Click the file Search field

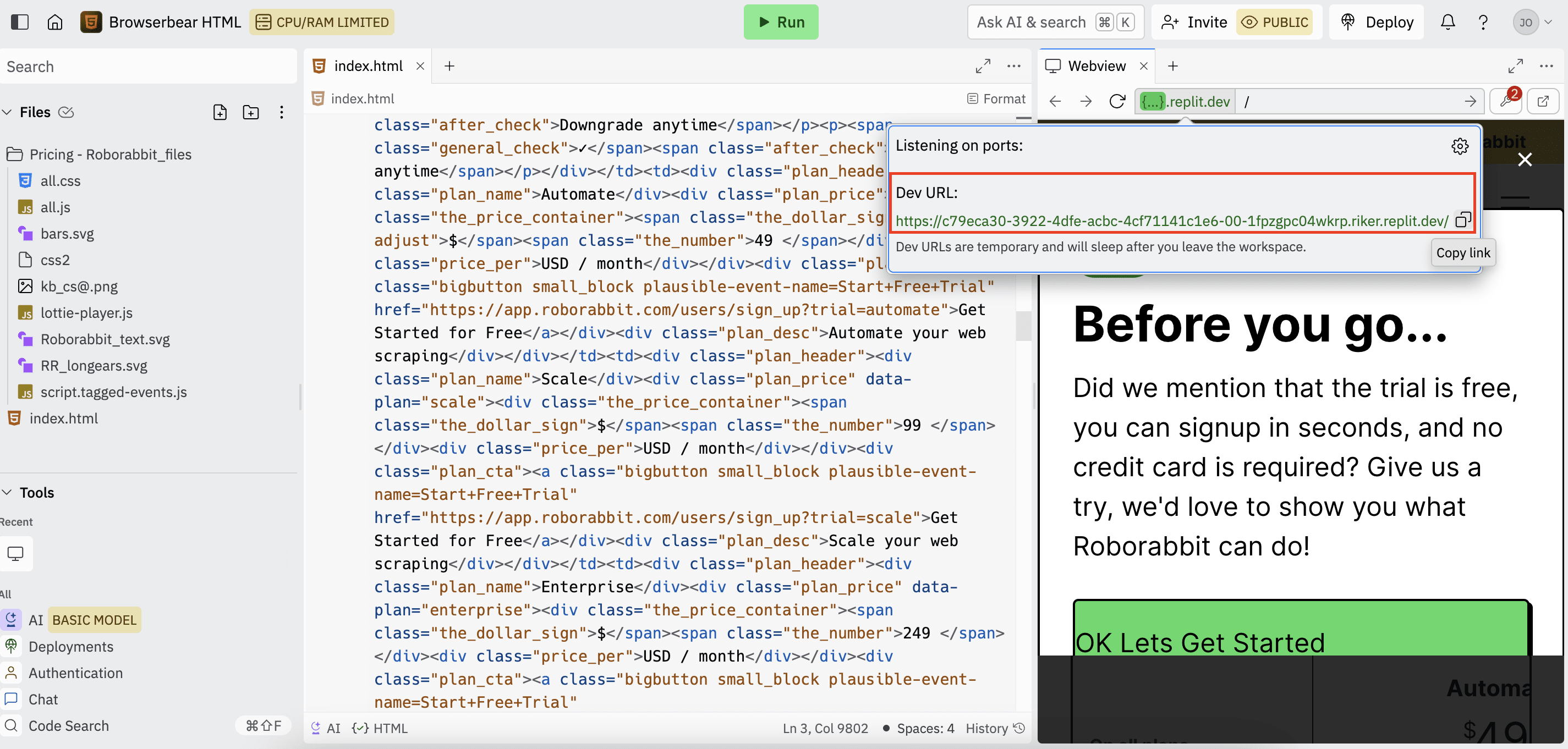148,67
